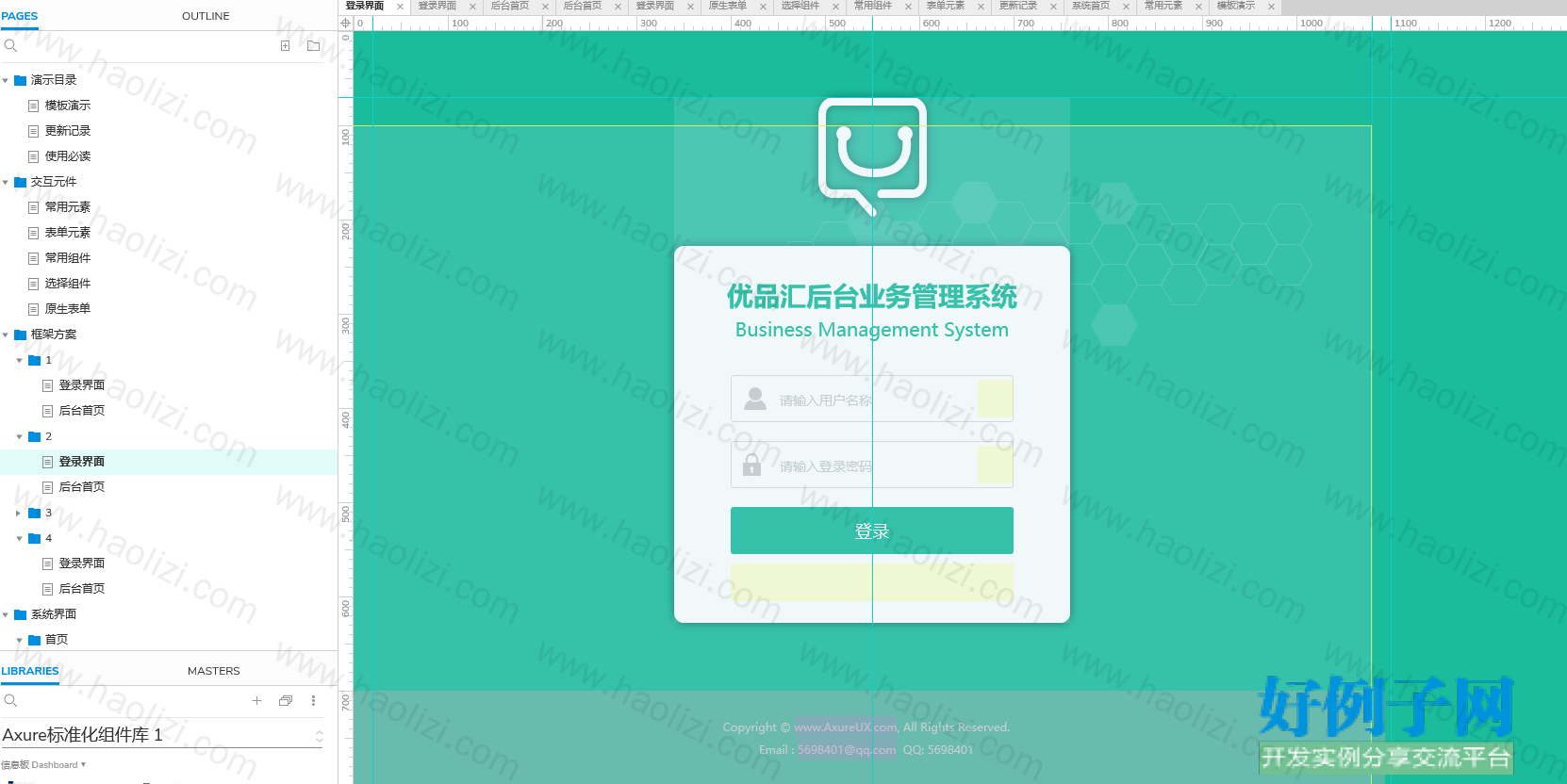This screenshot has width=1567, height=784.
Task: Switch to the 表单元素 document tab
Action: (945, 7)
